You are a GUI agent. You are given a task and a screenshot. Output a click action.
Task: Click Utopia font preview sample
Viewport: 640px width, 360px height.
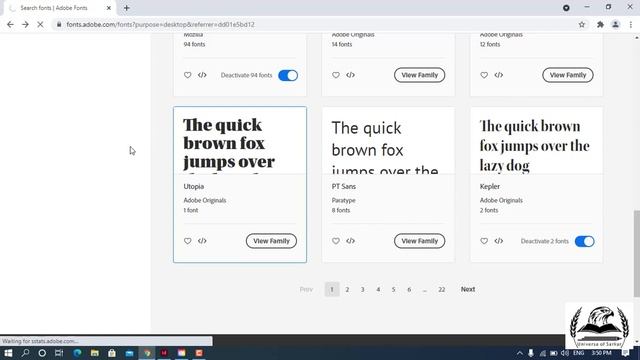240,141
